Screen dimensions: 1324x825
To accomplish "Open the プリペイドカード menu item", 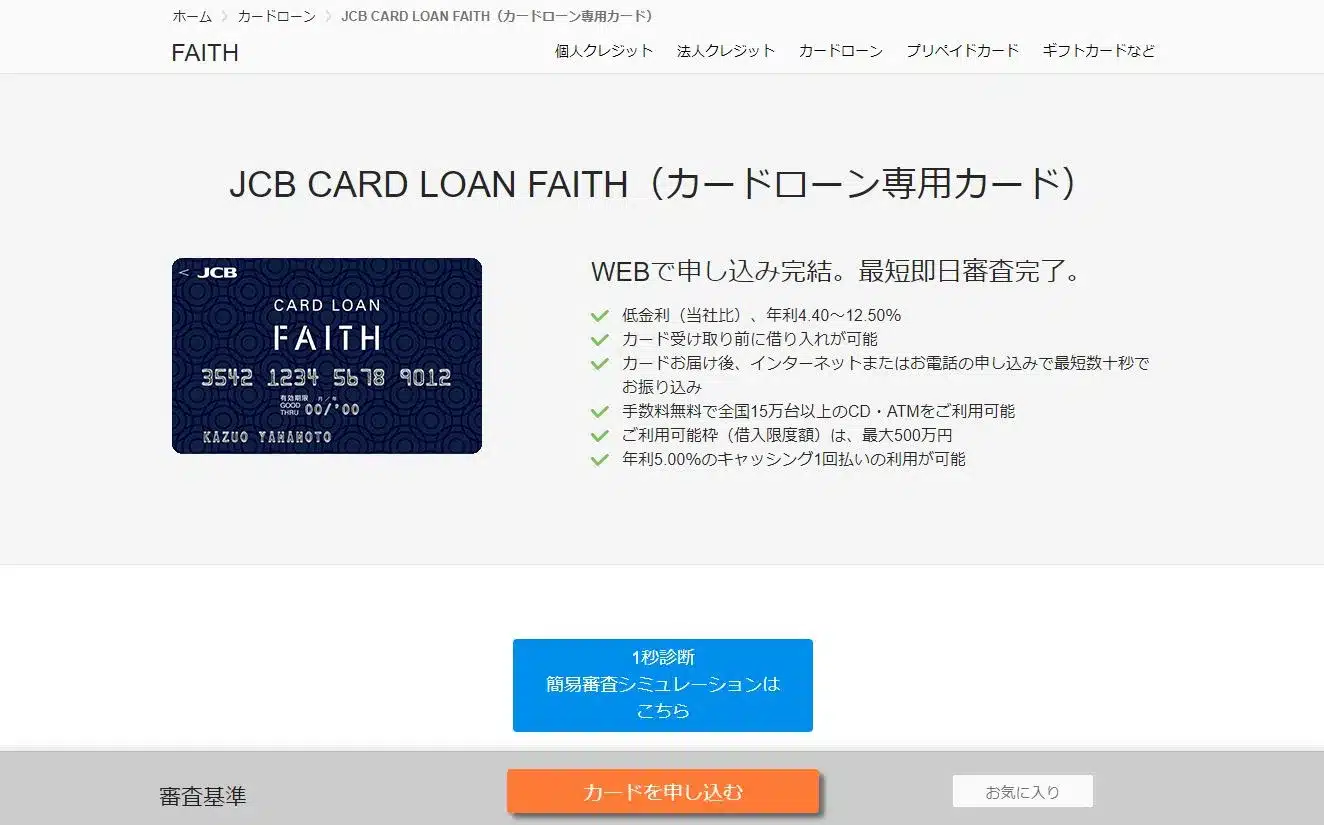I will coord(963,50).
